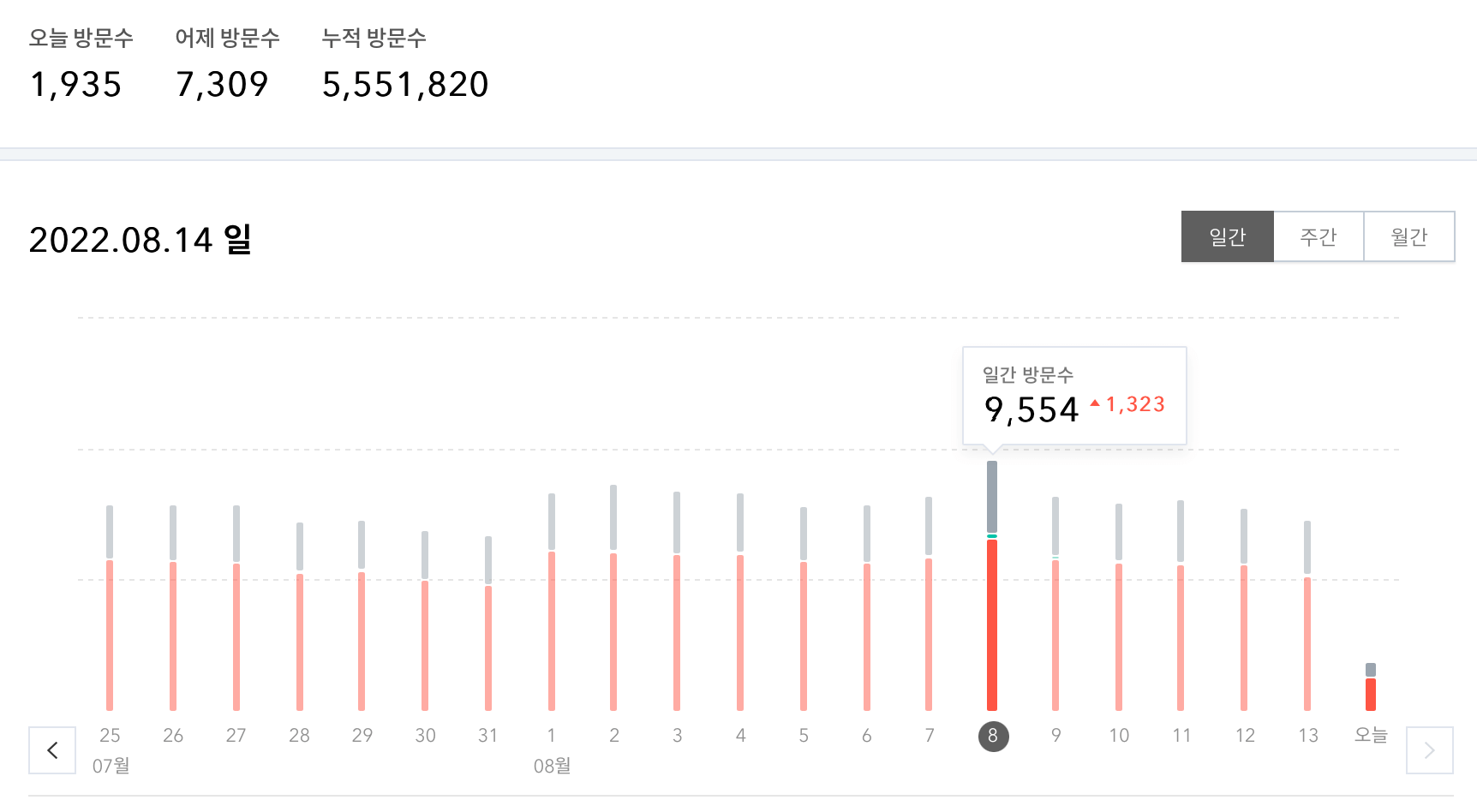Select the bar for July 29
1477x812 pixels.
(362, 616)
